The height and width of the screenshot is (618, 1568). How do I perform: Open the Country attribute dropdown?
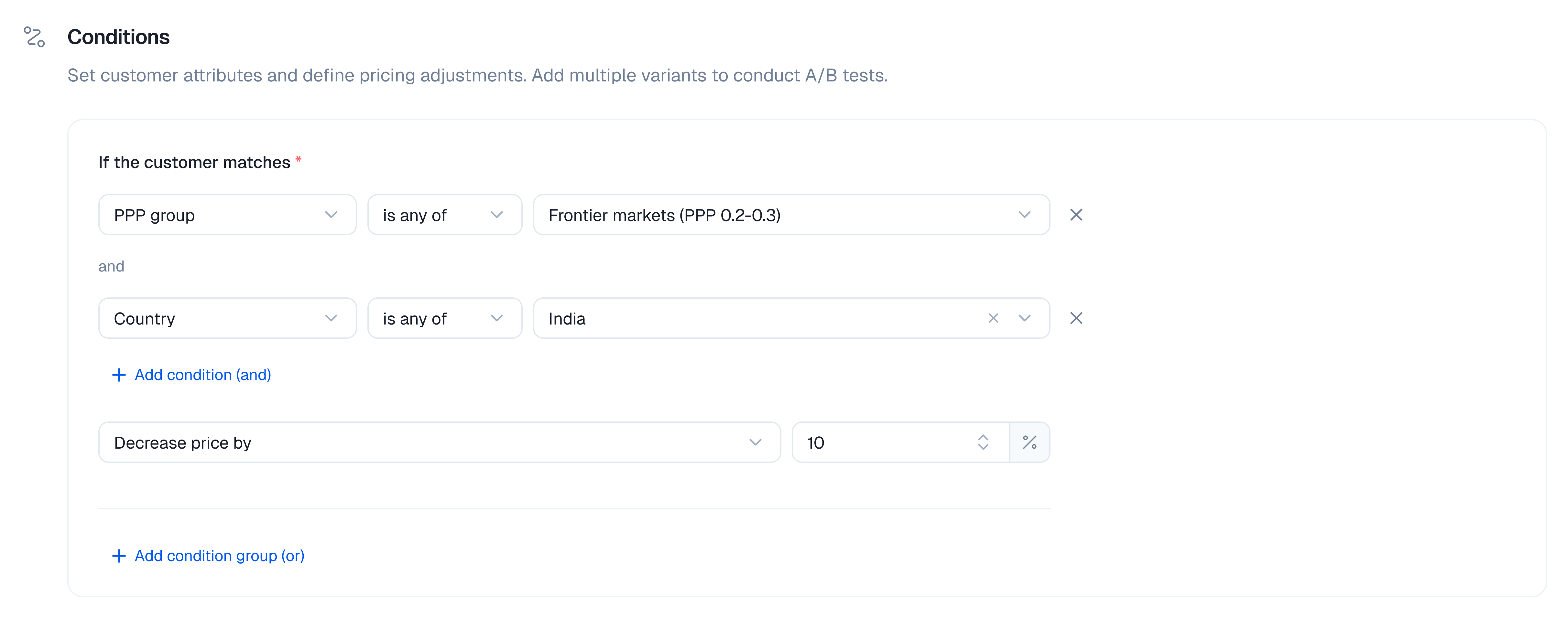[227, 318]
